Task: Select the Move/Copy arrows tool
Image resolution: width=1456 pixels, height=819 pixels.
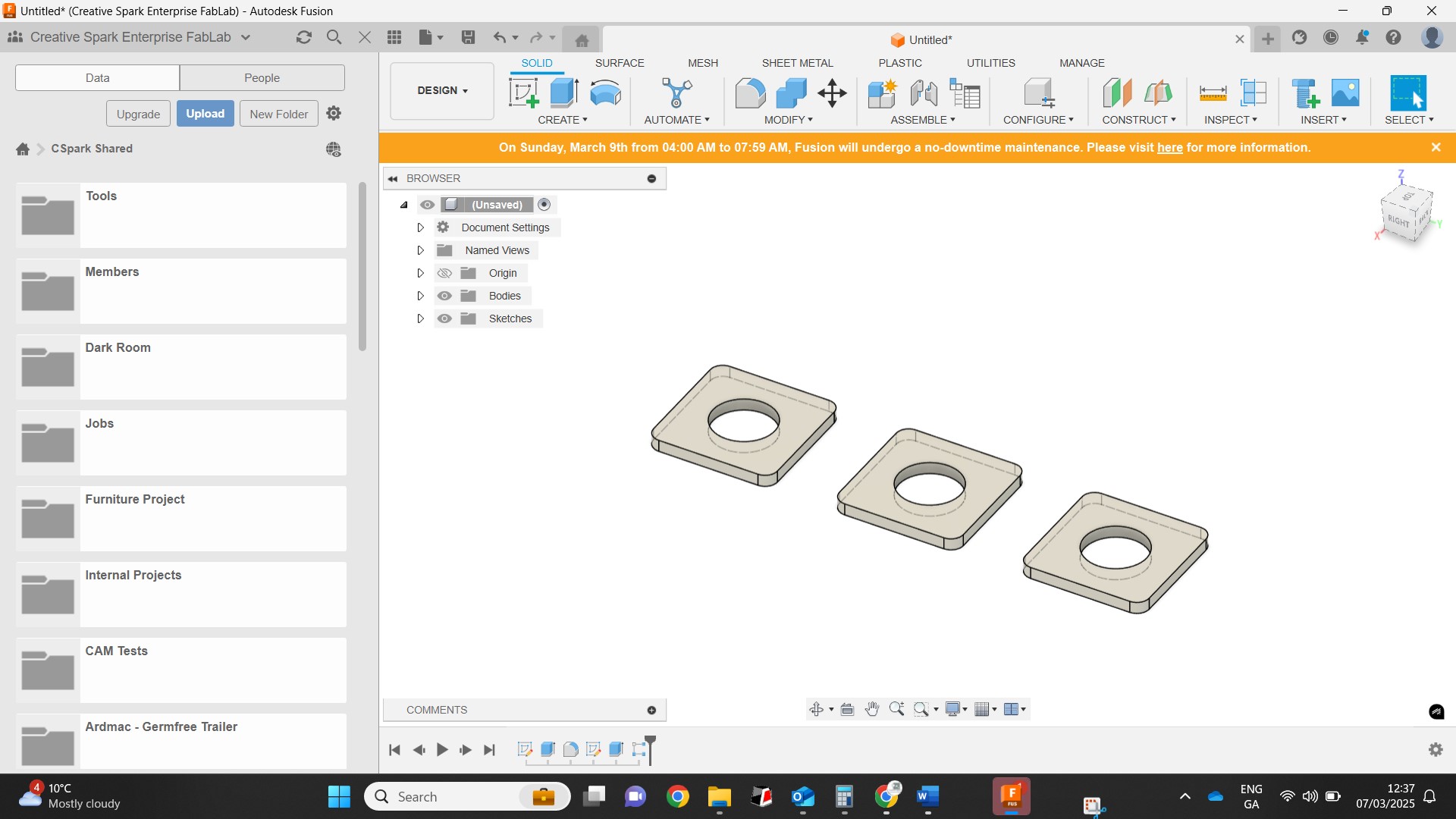Action: [832, 93]
